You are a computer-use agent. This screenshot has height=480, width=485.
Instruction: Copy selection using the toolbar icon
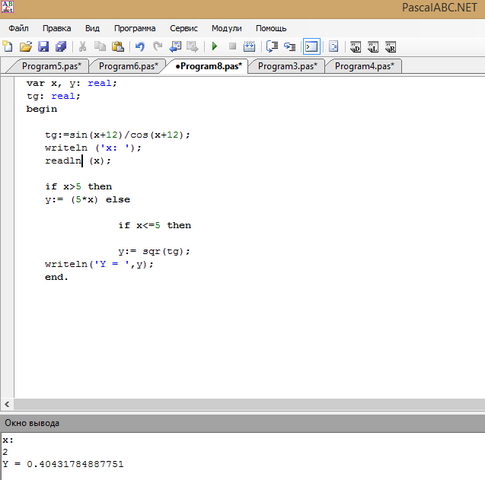100,47
